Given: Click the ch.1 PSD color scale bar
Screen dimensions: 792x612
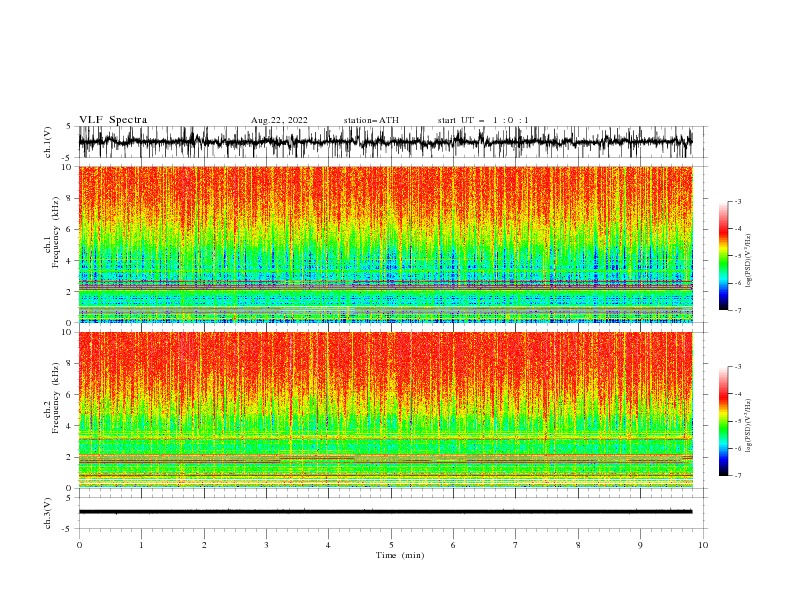Looking at the screenshot, I should tap(723, 256).
